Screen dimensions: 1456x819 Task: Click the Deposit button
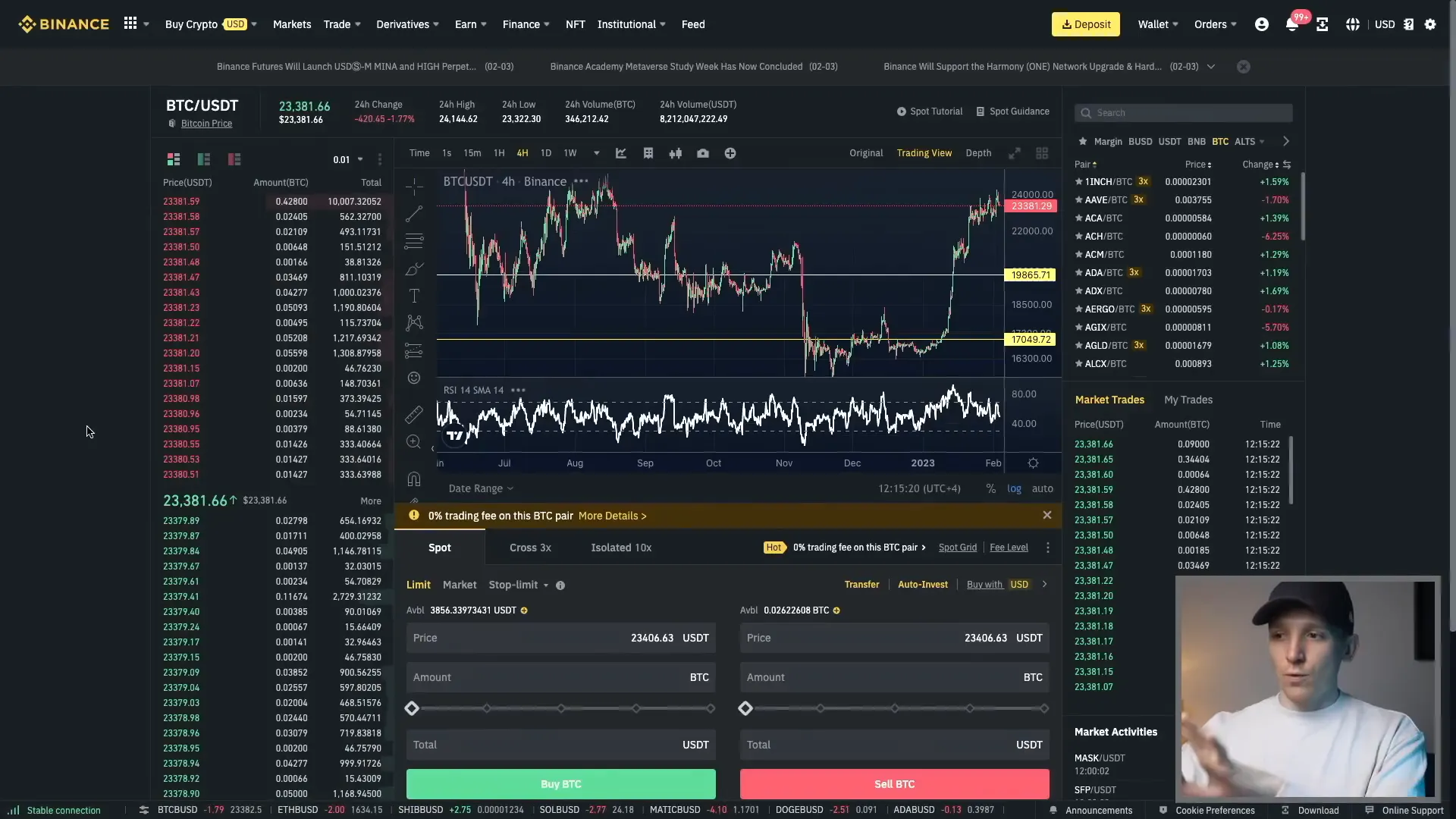coord(1086,24)
